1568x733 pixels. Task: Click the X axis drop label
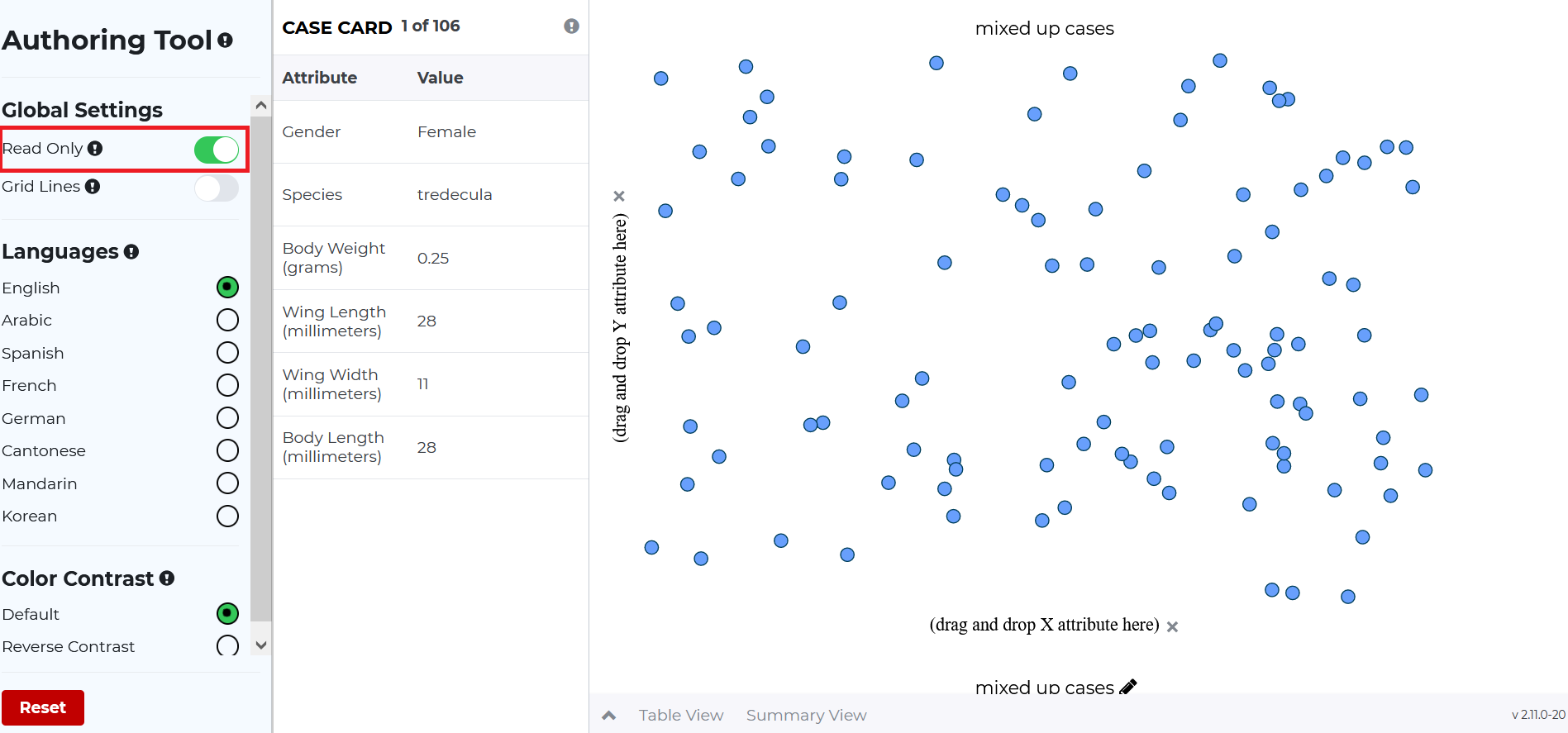tap(1044, 625)
